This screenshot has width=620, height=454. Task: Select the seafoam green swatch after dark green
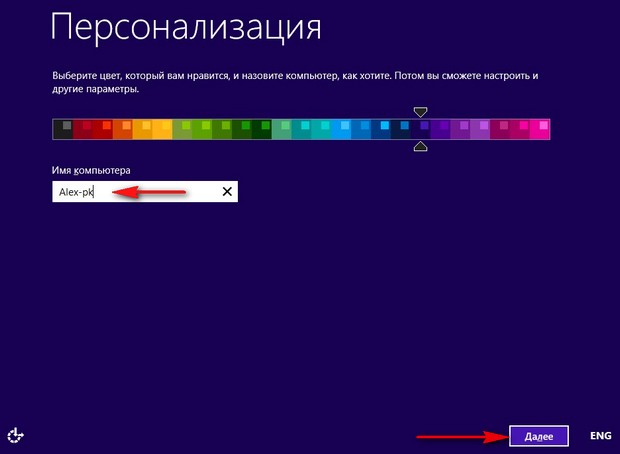coord(281,129)
